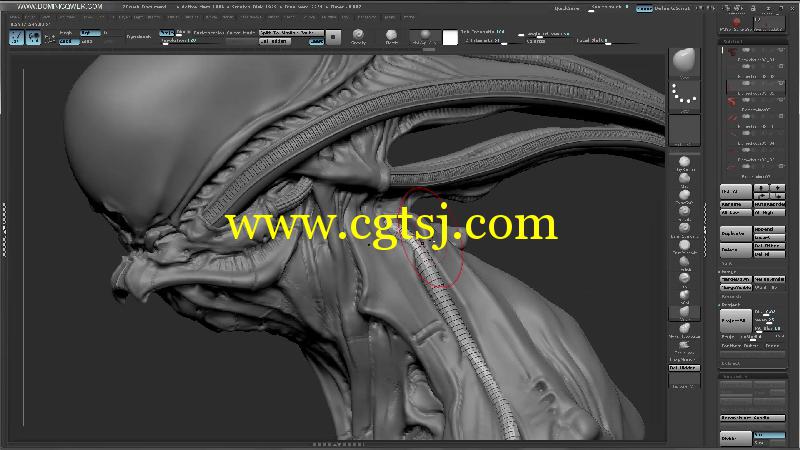This screenshot has height=450, width=800.
Task: Select the second tool thumbnail at top right
Action: (x=768, y=23)
